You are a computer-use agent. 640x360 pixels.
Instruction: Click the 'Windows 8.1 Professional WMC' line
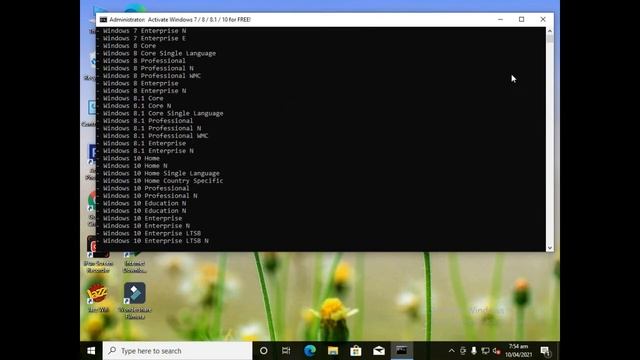[x=156, y=136]
